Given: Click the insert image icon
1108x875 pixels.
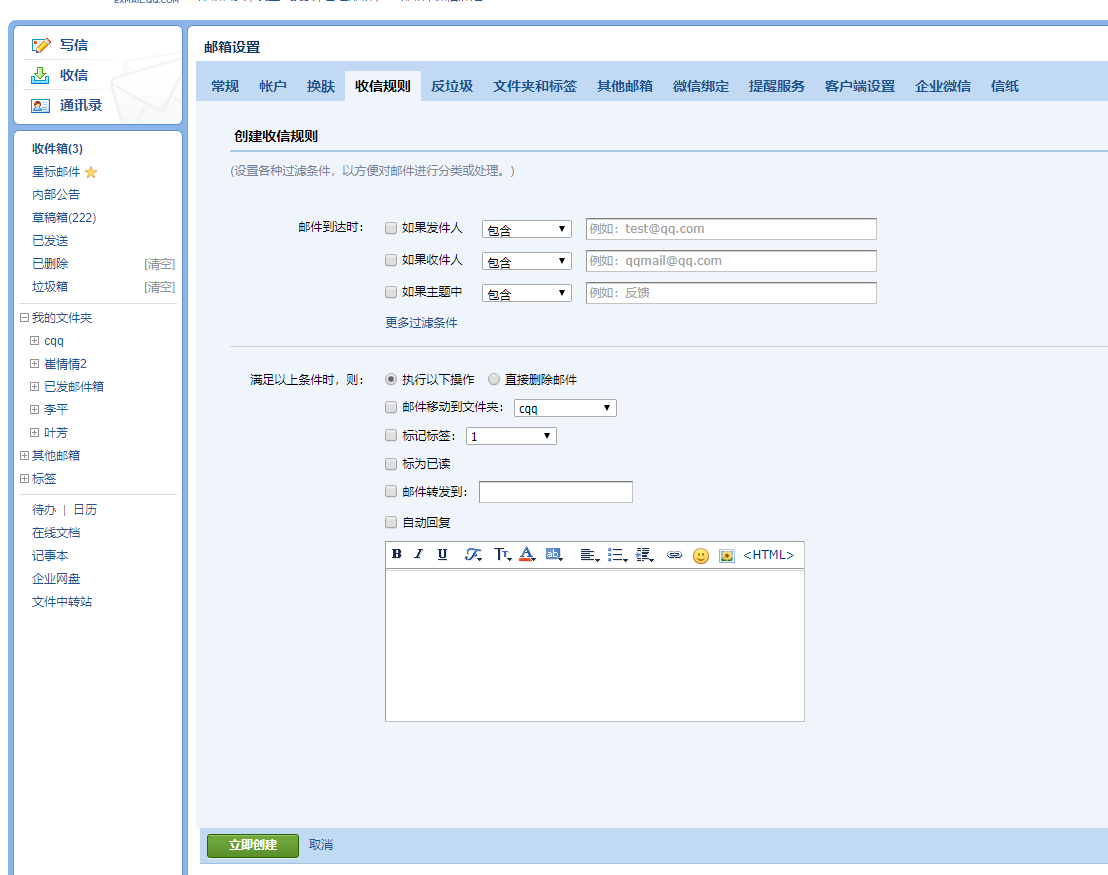Looking at the screenshot, I should 726,555.
